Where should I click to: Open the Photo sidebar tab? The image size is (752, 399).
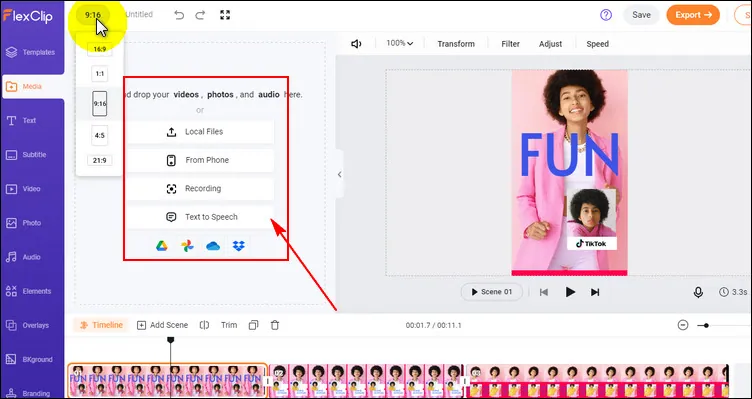point(32,223)
